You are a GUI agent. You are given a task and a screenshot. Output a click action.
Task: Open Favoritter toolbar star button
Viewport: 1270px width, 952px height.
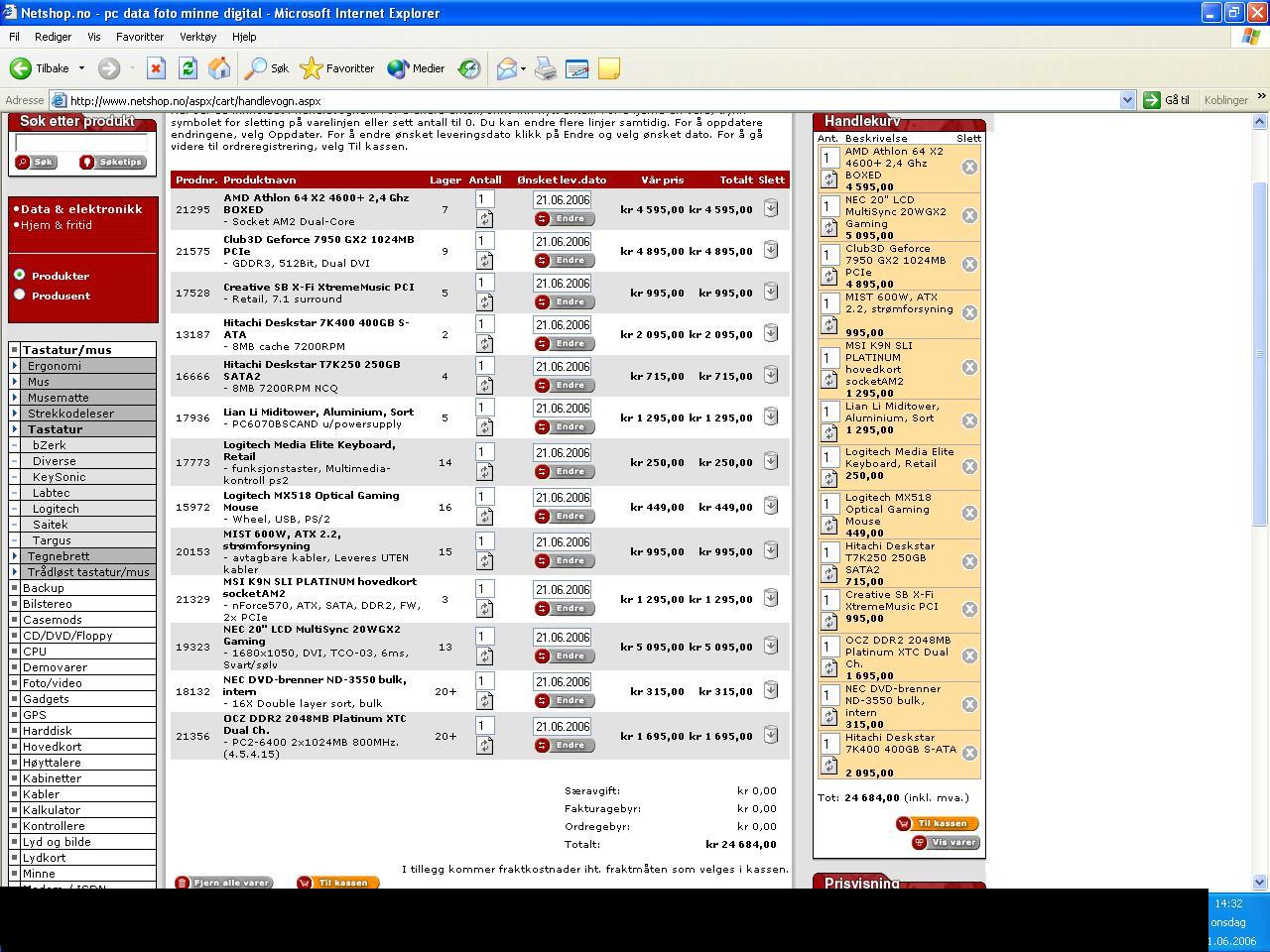(337, 68)
